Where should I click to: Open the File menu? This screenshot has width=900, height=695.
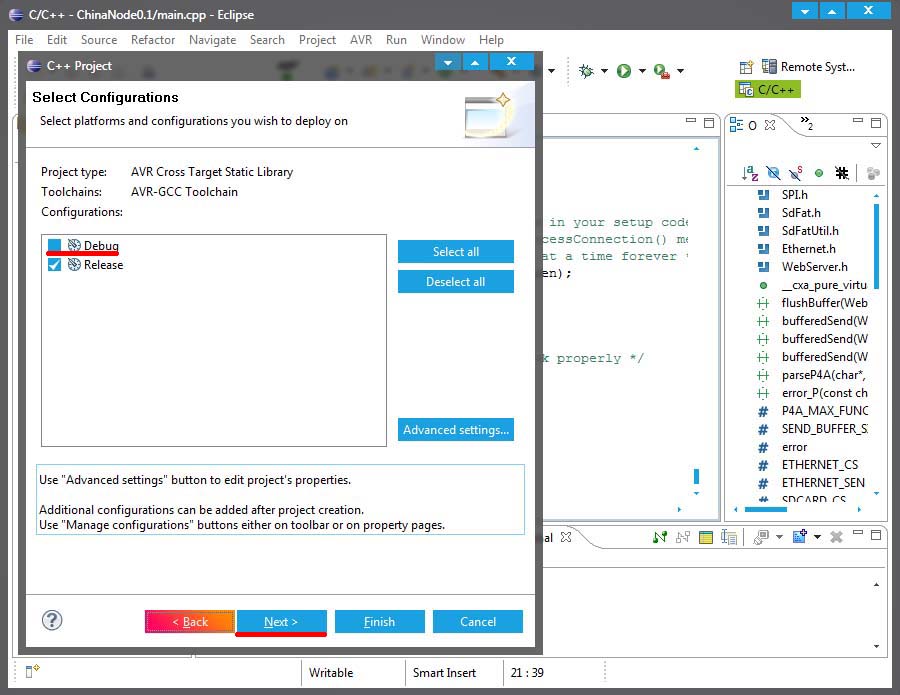(x=24, y=40)
